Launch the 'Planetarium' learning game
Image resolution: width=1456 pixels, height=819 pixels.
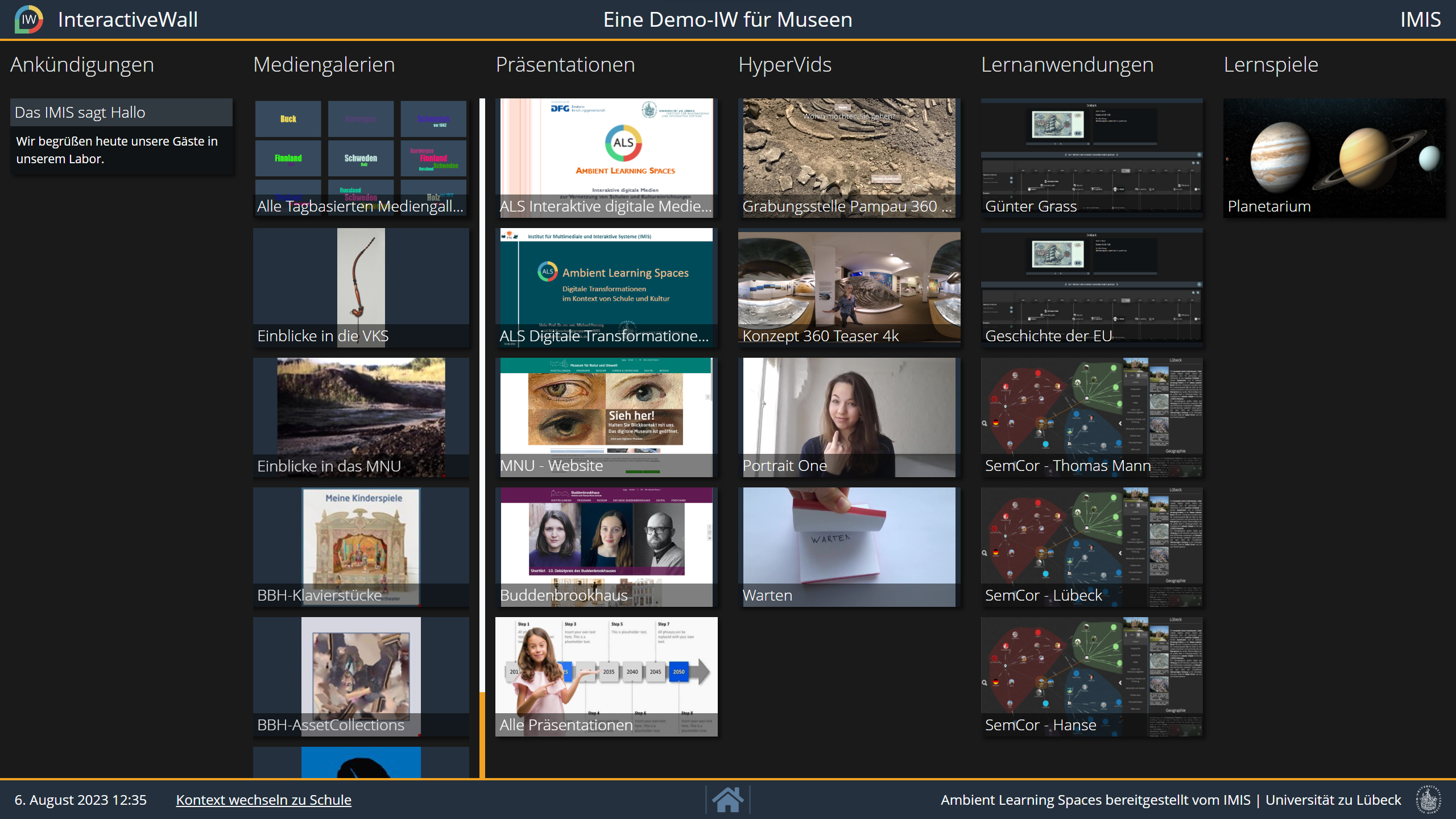click(x=1334, y=158)
